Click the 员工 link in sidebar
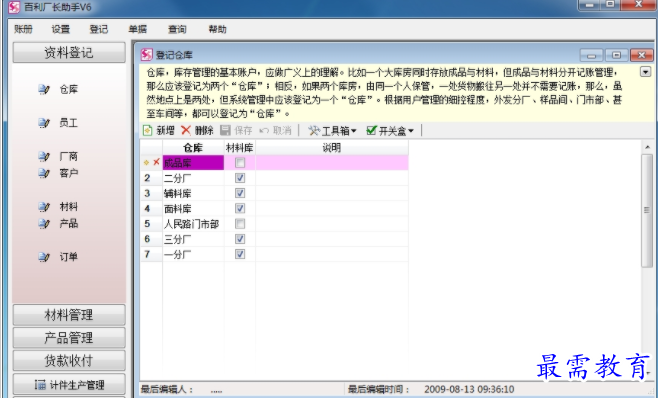The image size is (658, 398). pyautogui.click(x=69, y=123)
